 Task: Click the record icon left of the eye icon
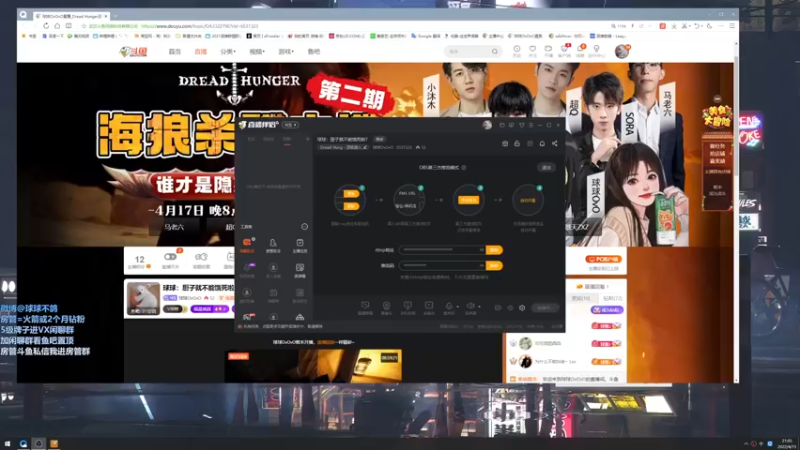[x=497, y=308]
